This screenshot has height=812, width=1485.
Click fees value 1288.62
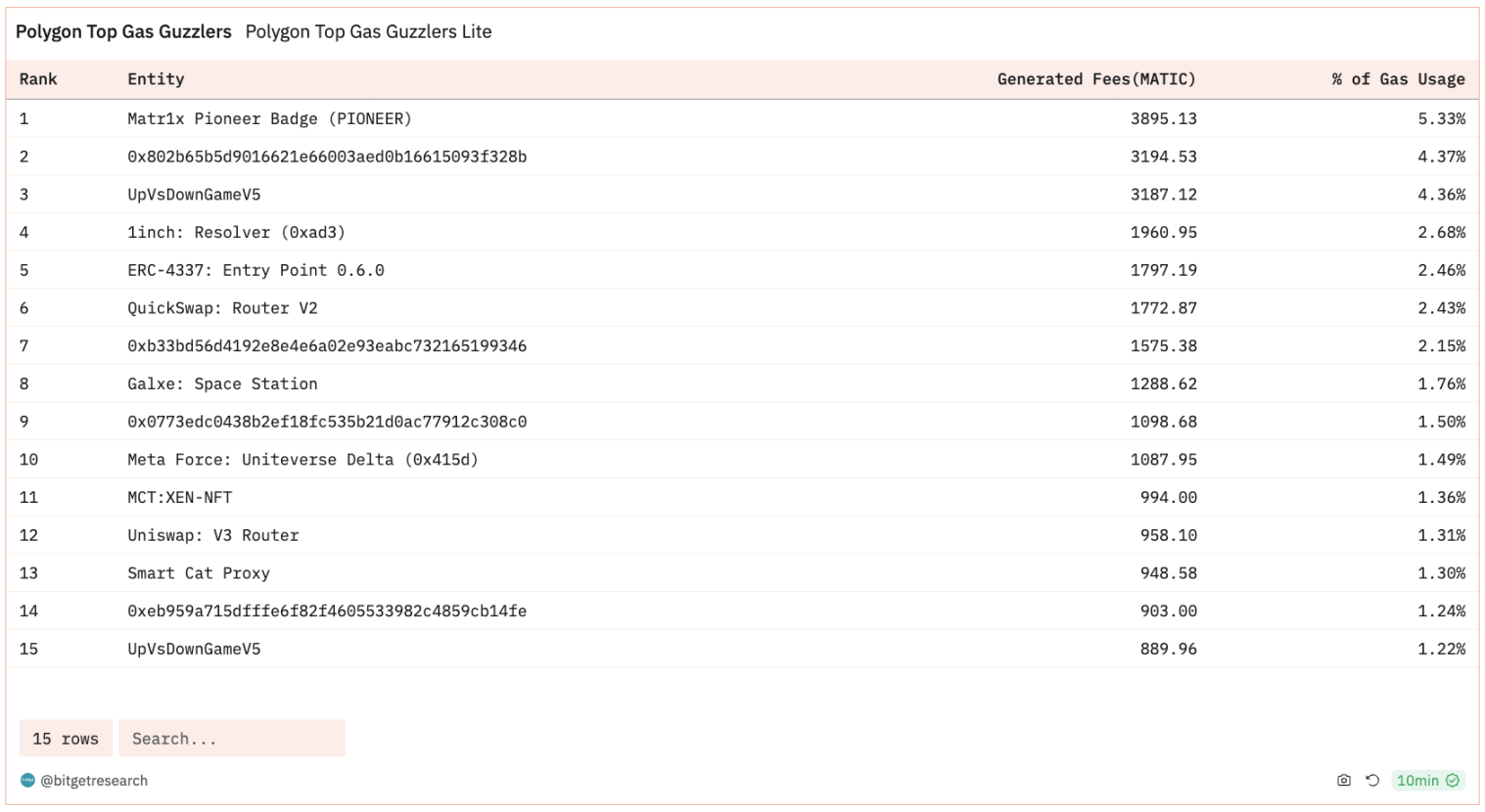tap(1163, 383)
